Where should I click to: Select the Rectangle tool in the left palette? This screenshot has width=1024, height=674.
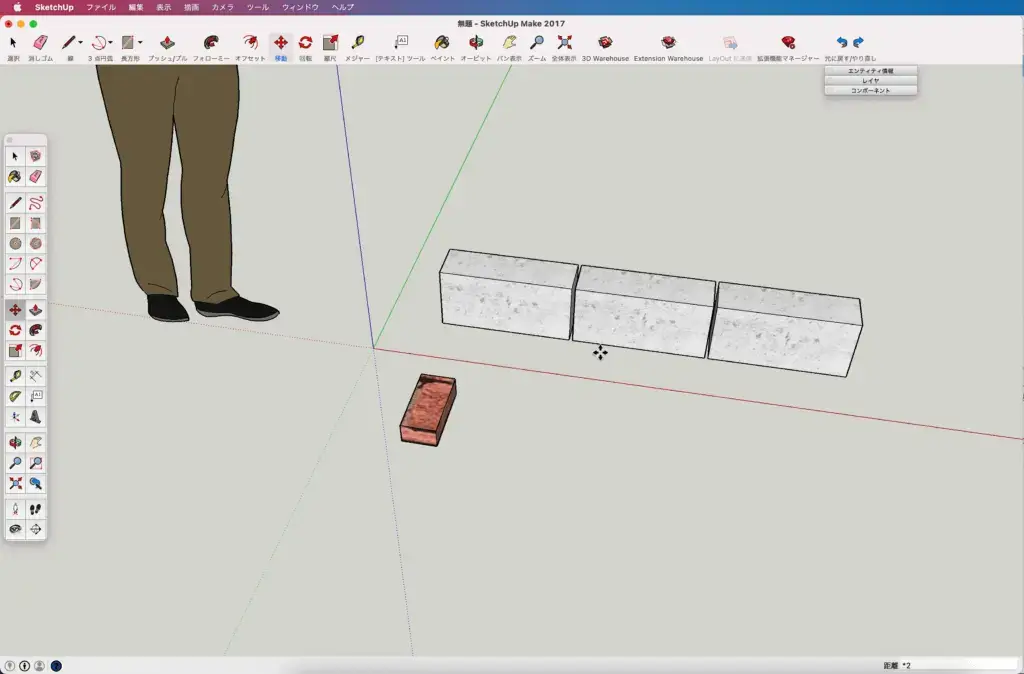click(15, 223)
